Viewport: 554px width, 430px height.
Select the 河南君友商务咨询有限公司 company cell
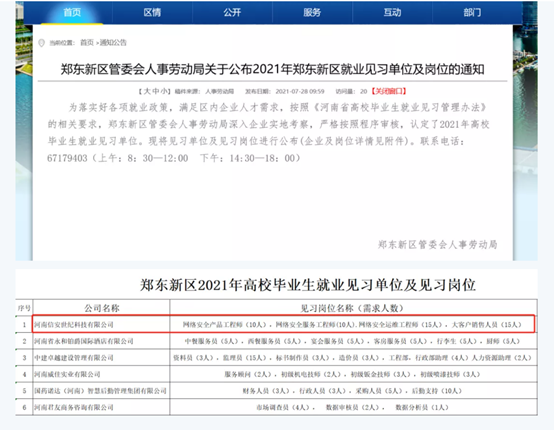101,407
